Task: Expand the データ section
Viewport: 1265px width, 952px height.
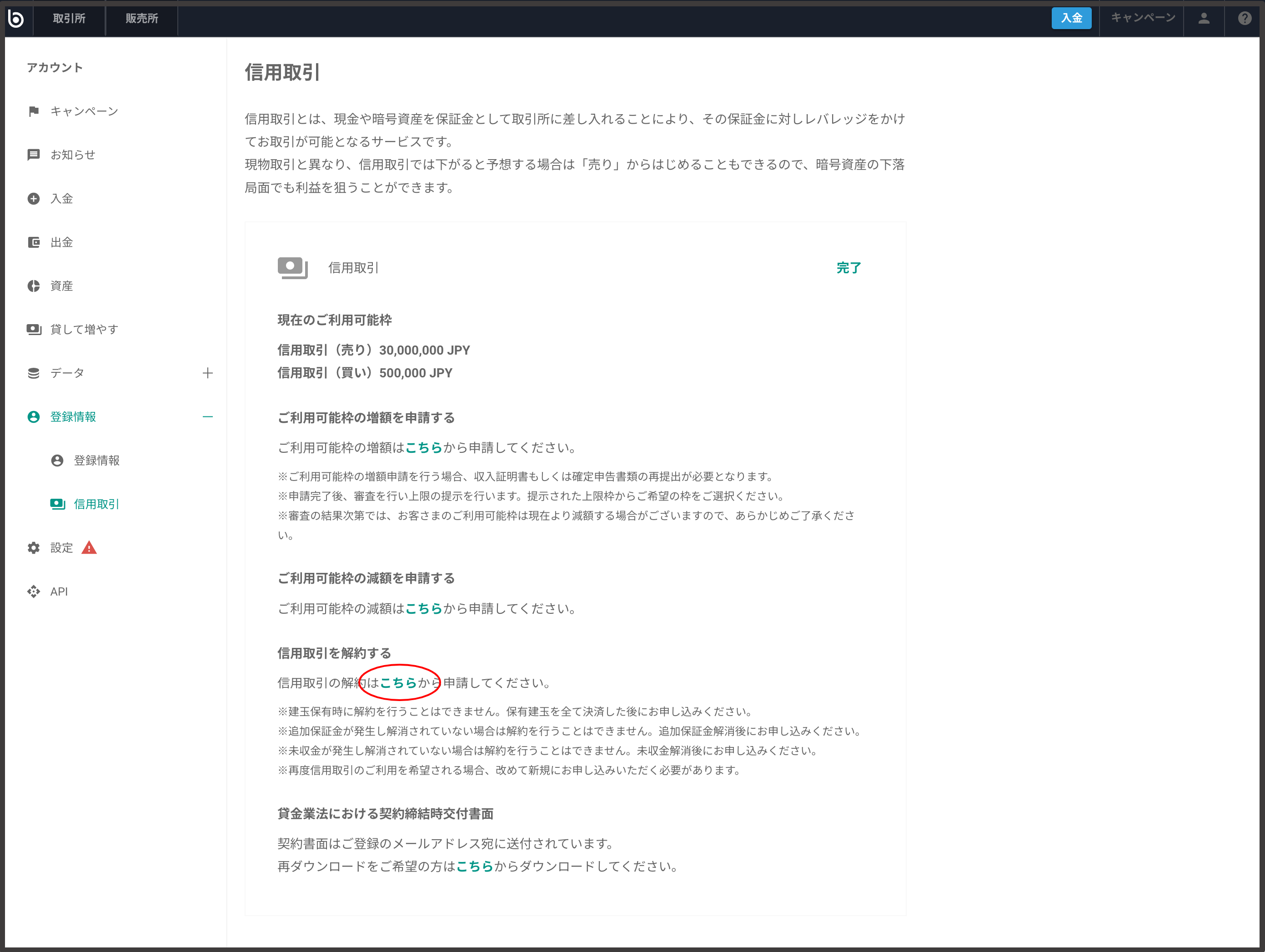Action: (208, 373)
